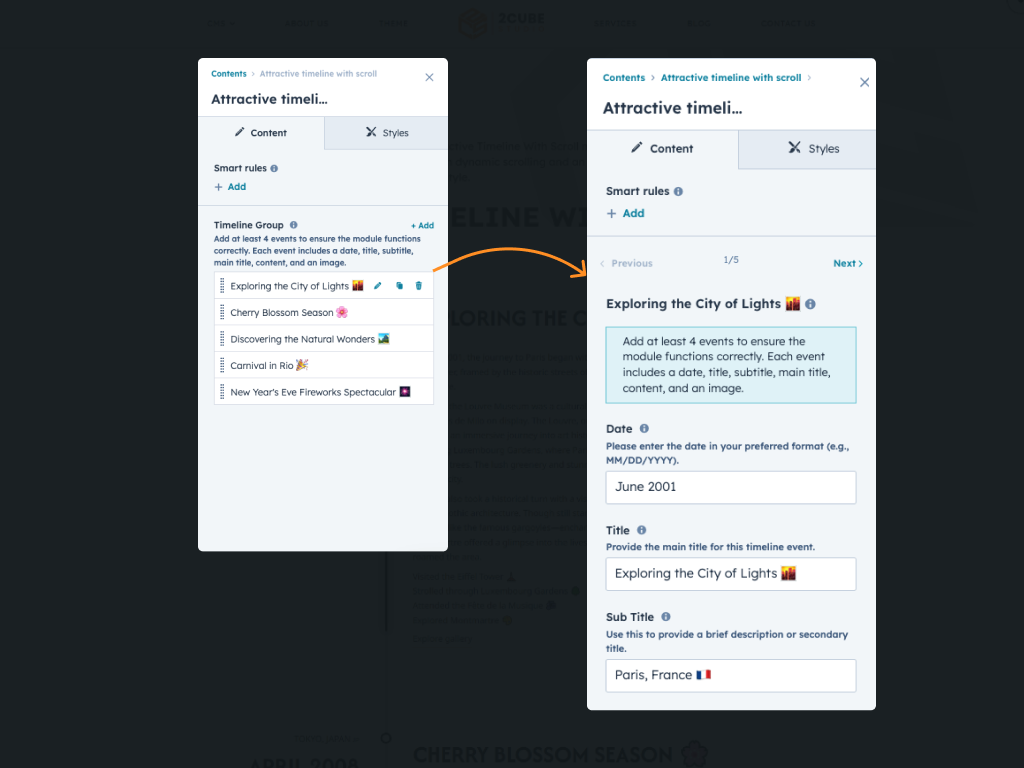Click the drag handle for Carnival in Rio
The image size is (1024, 768).
[222, 366]
